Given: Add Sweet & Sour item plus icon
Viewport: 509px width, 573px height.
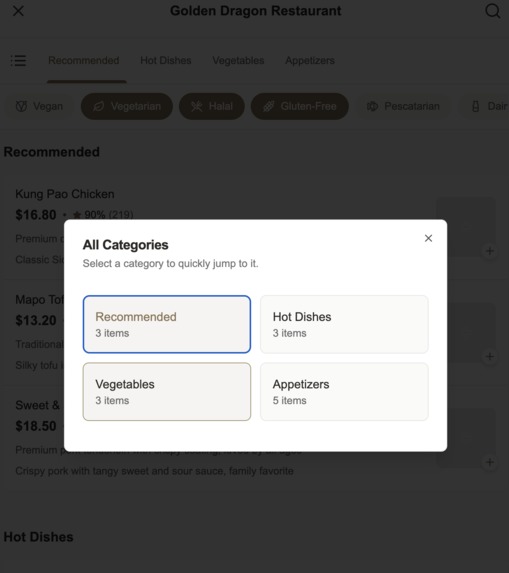Looking at the screenshot, I should pos(490,462).
